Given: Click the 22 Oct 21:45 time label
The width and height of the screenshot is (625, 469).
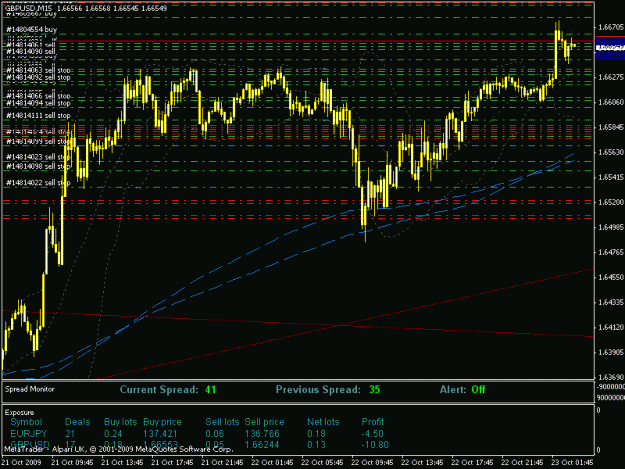Looking at the screenshot, I should (x=522, y=463).
